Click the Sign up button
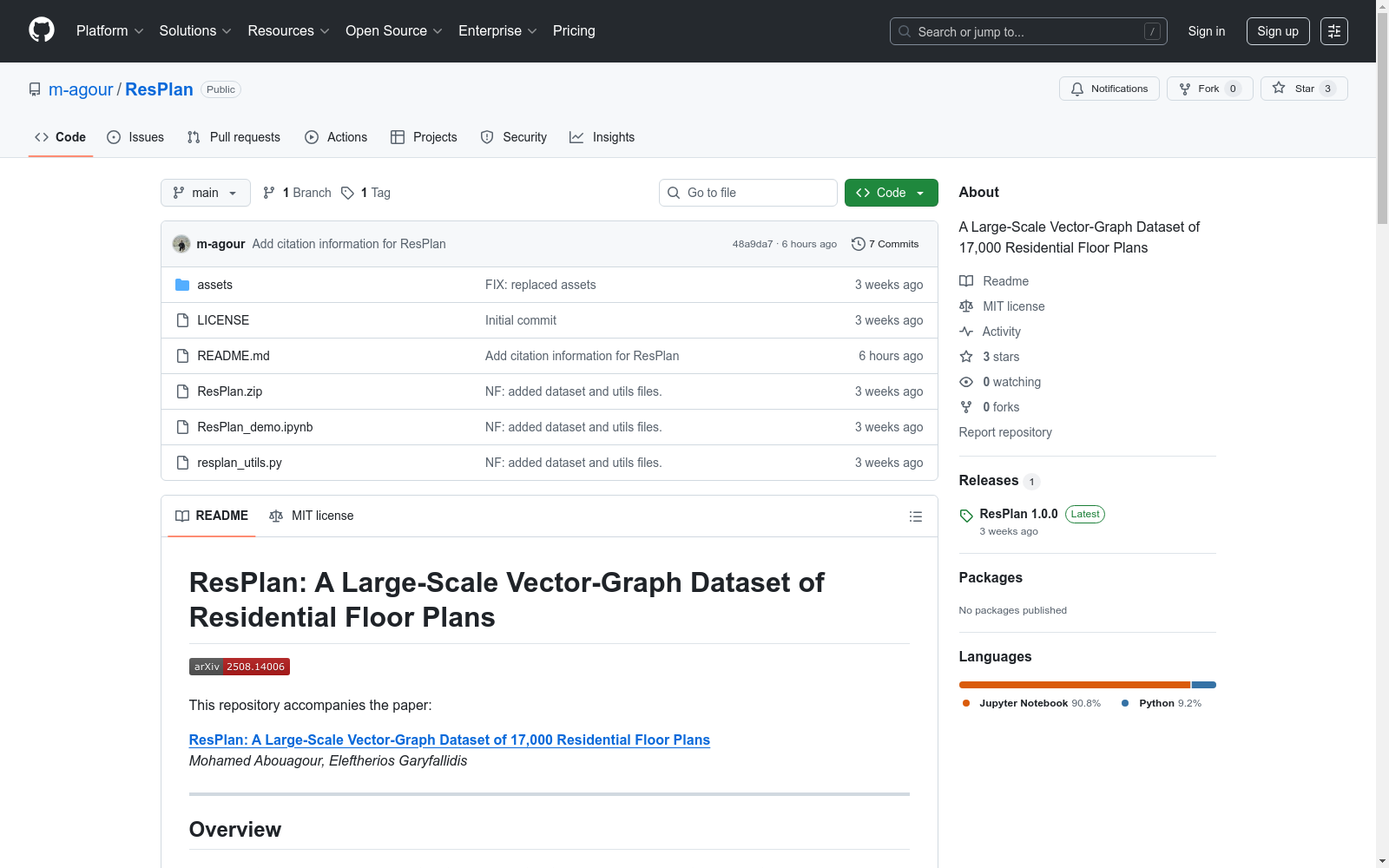Image resolution: width=1389 pixels, height=868 pixels. 1278,31
